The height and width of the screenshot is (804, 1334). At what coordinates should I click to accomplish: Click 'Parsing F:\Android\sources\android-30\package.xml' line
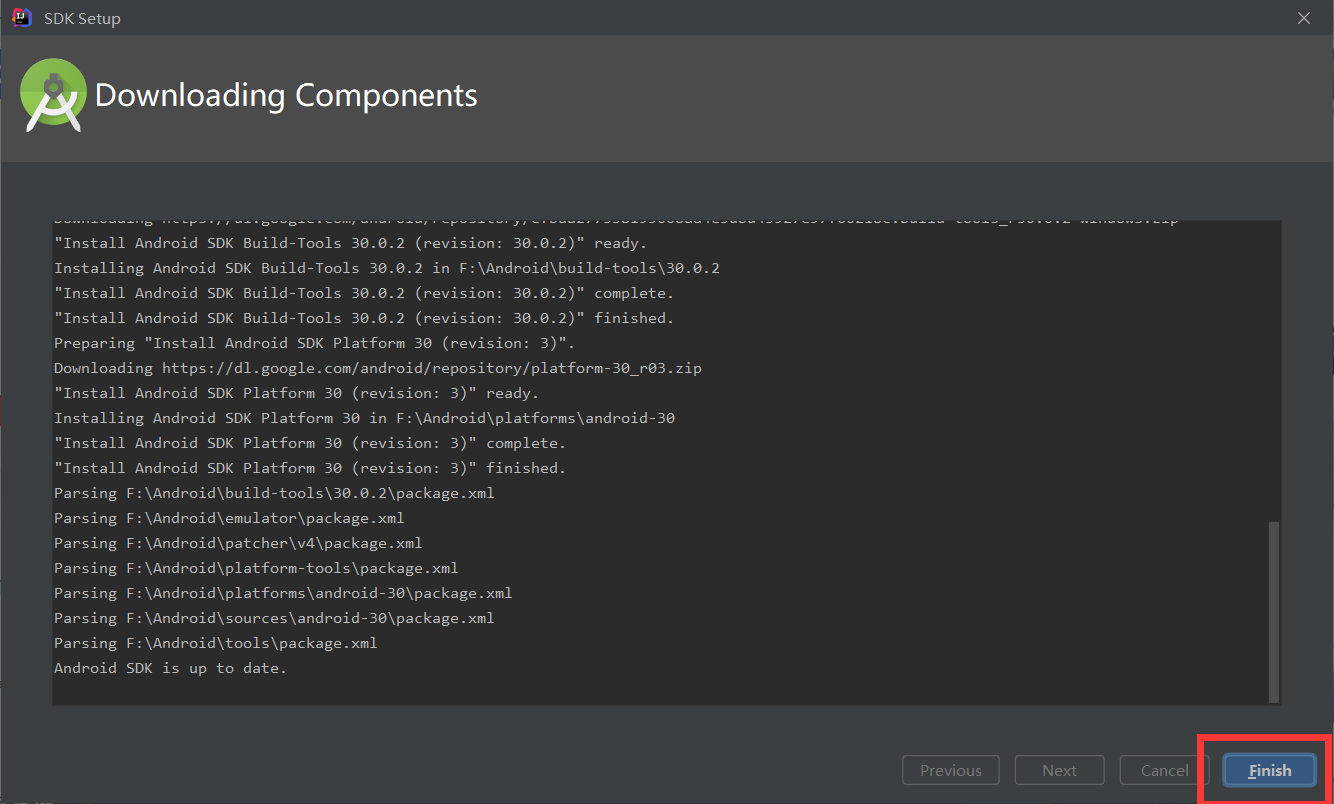pos(274,618)
